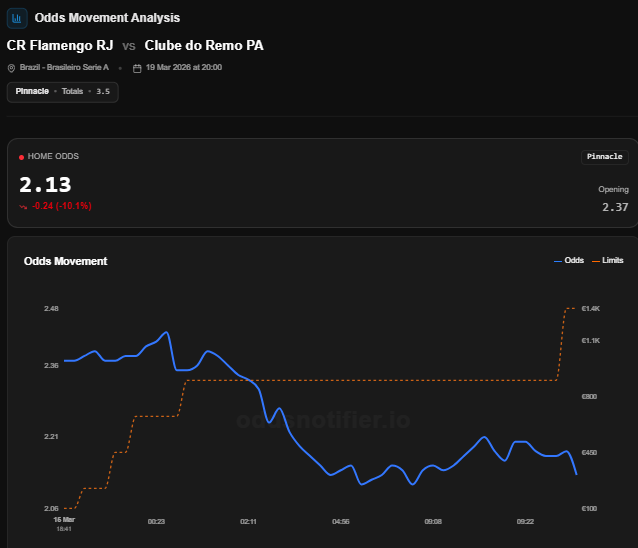This screenshot has width=638, height=548.
Task: Click the €1.4K limits axis label
Action: tap(591, 309)
